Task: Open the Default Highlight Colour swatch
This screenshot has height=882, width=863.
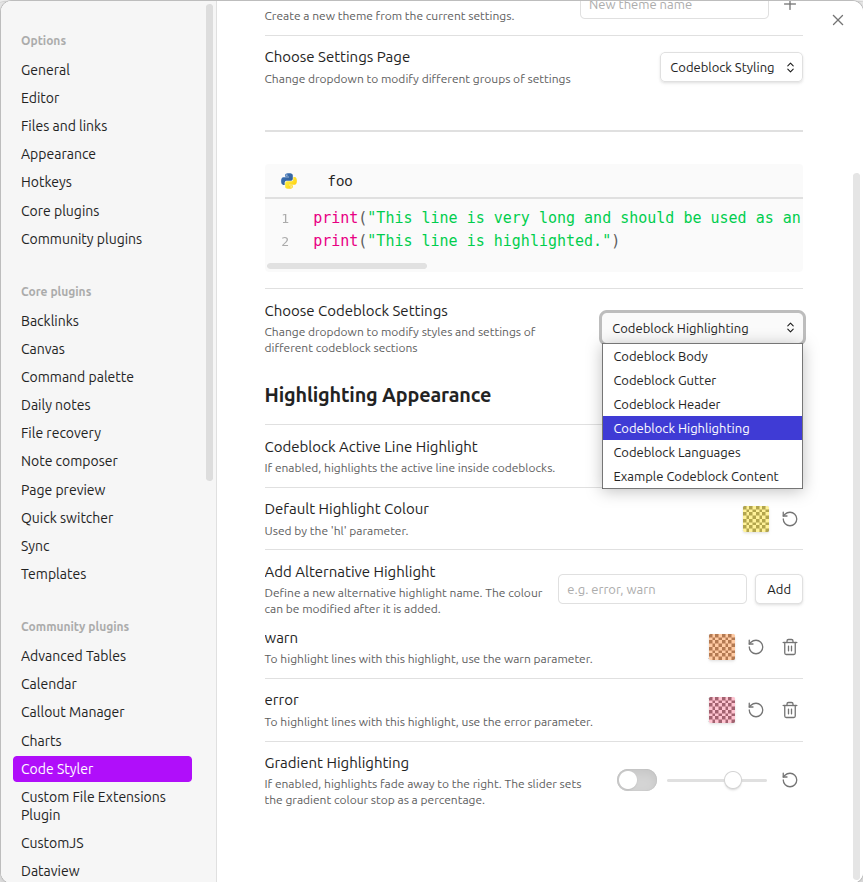Action: pyautogui.click(x=756, y=519)
